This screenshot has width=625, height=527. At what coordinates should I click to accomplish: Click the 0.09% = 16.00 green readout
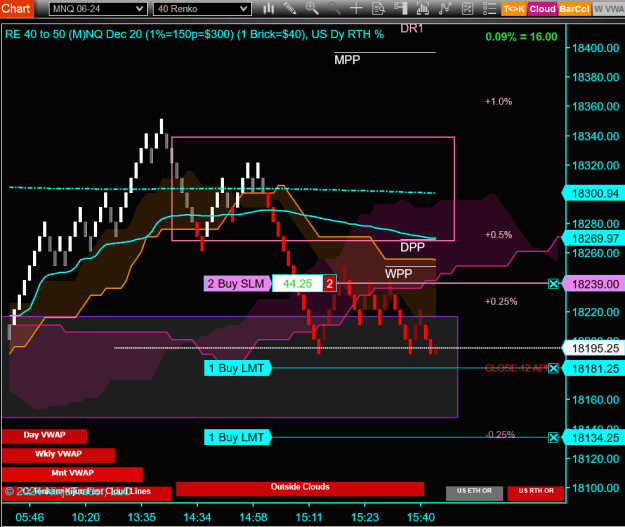click(x=521, y=37)
